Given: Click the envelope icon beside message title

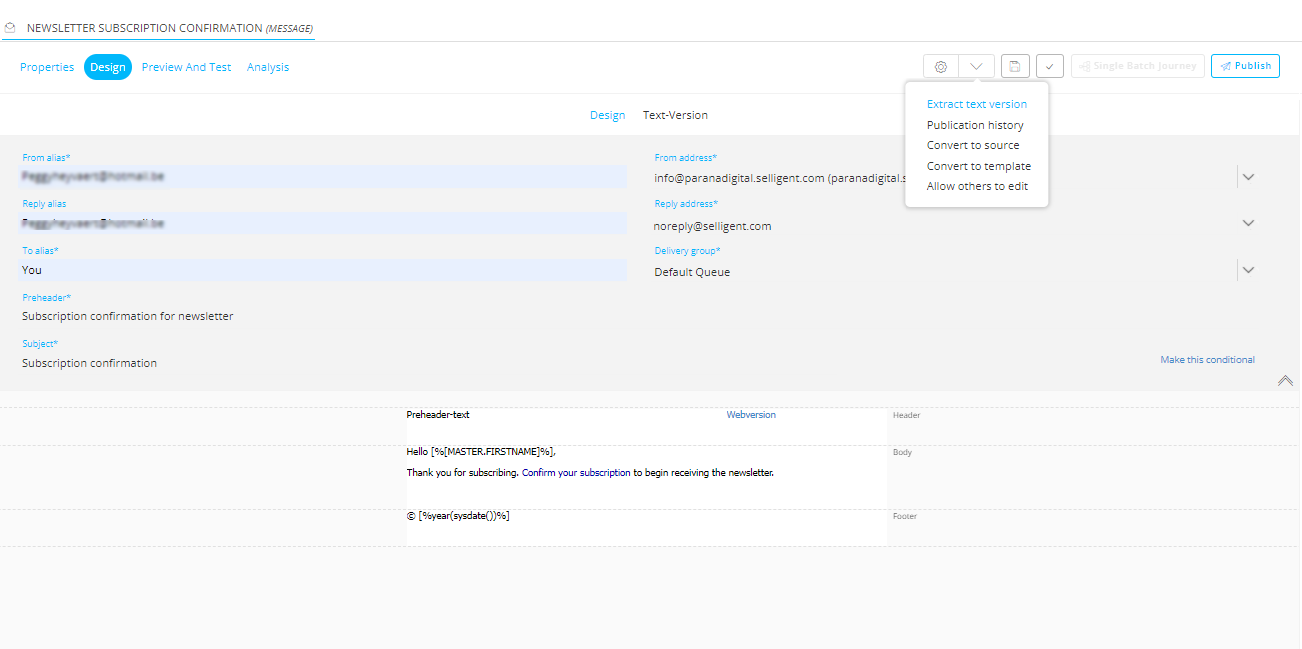Looking at the screenshot, I should pyautogui.click(x=10, y=28).
